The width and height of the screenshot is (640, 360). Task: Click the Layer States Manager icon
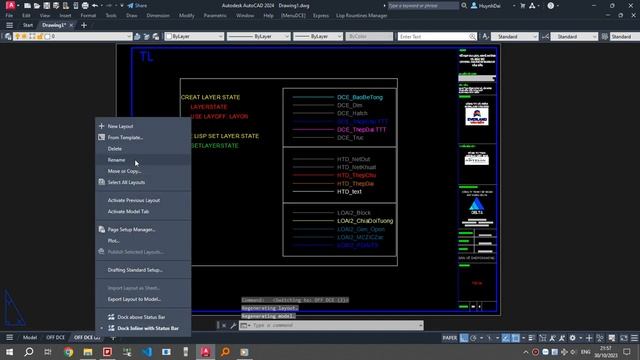(x=156, y=37)
